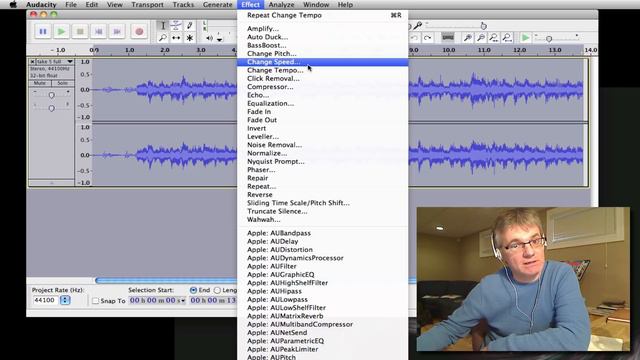Click the Fit Project zoom icon

click(507, 38)
